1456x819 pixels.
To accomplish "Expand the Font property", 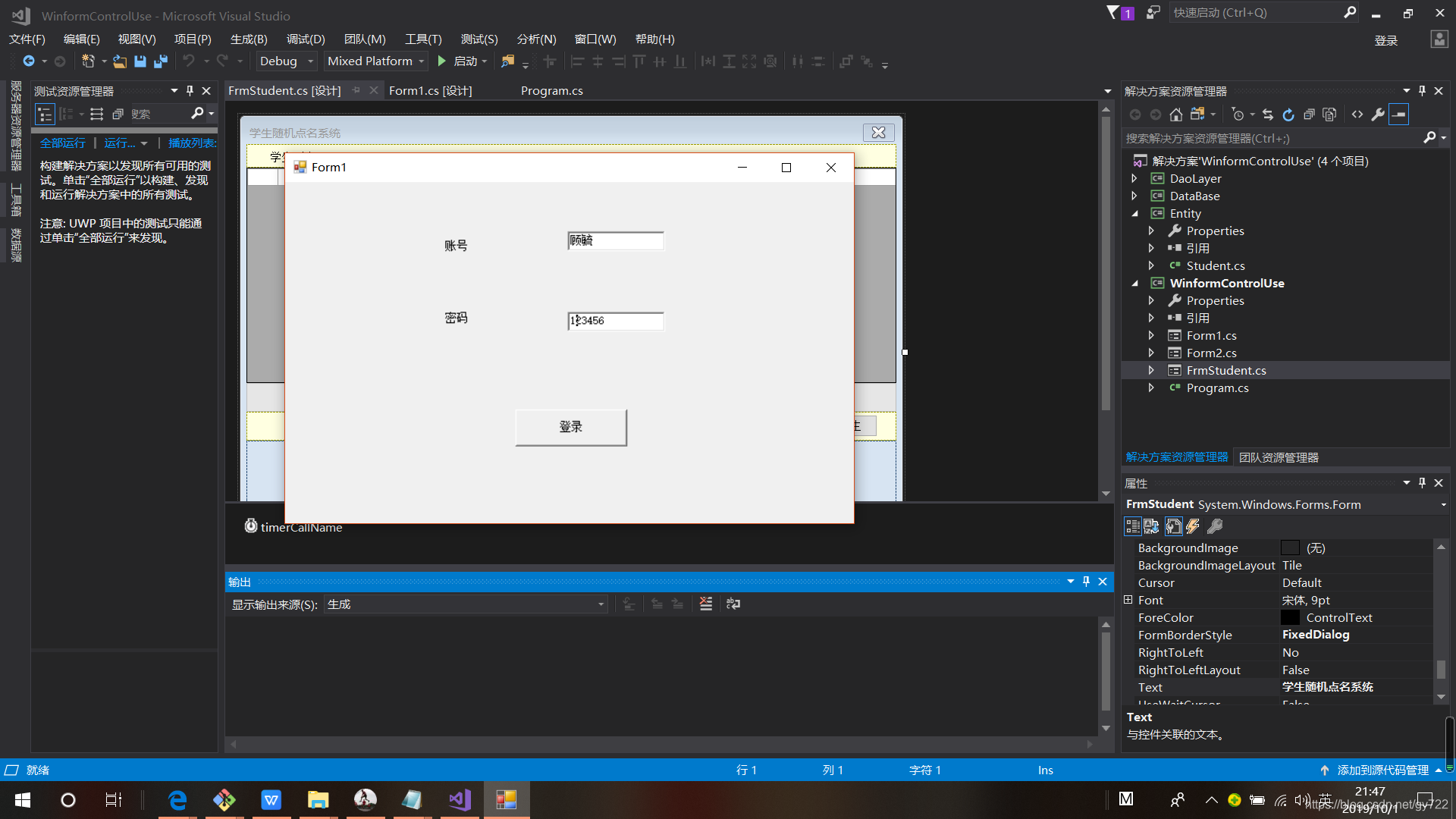I will click(1128, 600).
